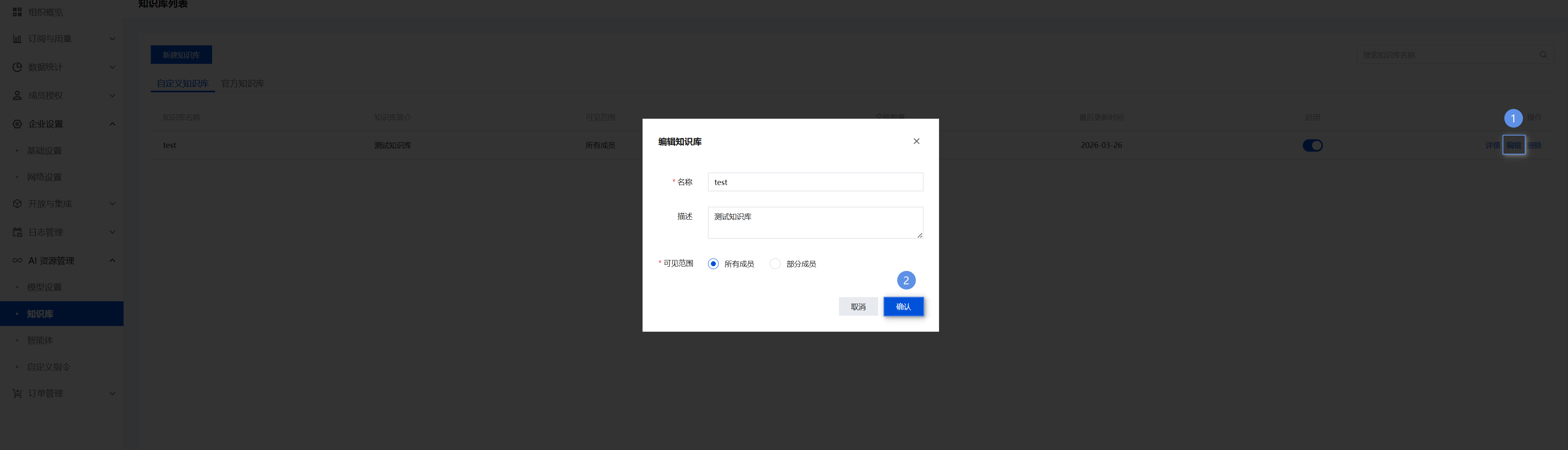Click the 删除 link for test row
Viewport: 1568px width, 450px height.
click(x=1534, y=145)
